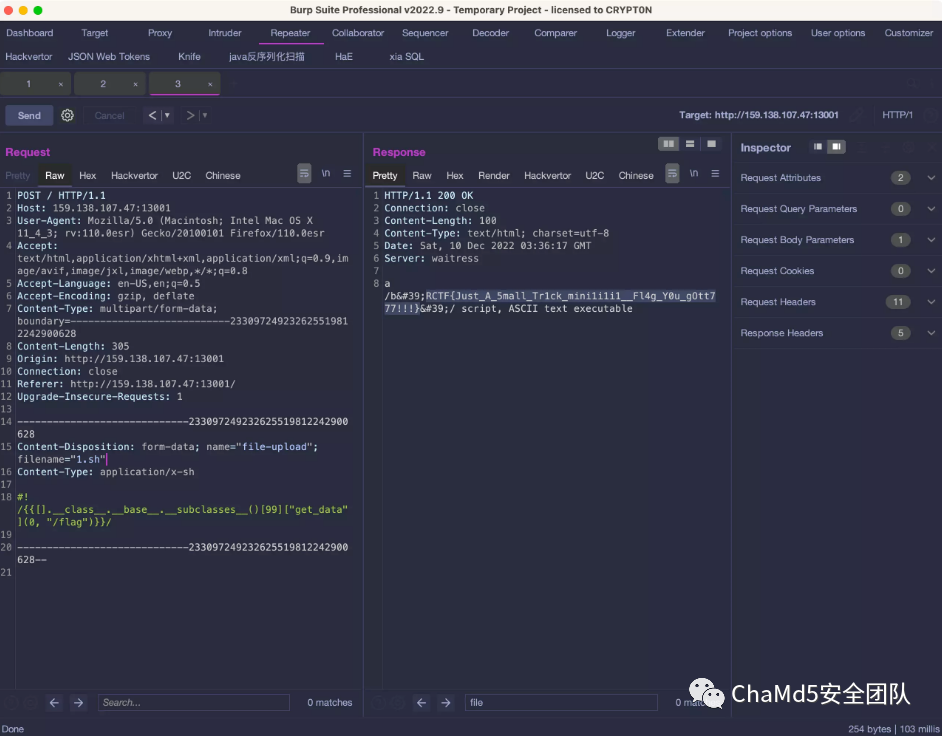Screen dimensions: 942x736
Task: Open the Proxy tab
Action: click(x=160, y=33)
